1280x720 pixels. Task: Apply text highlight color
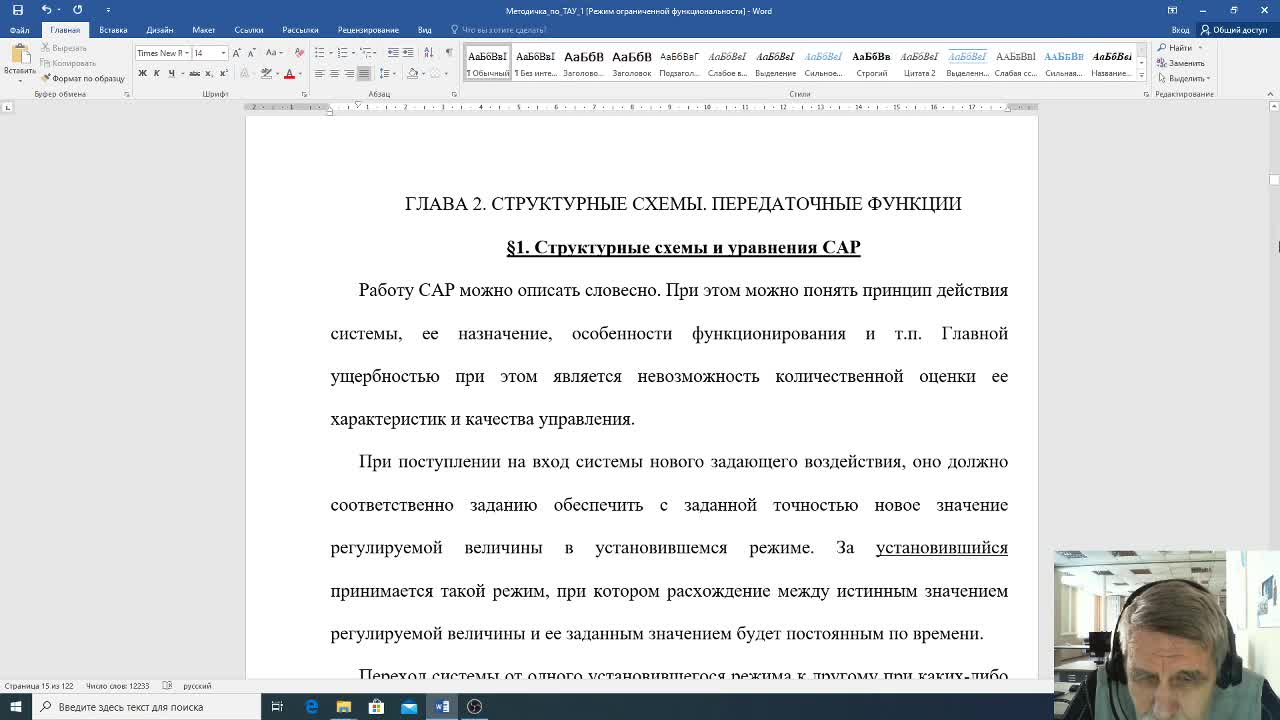tap(266, 73)
